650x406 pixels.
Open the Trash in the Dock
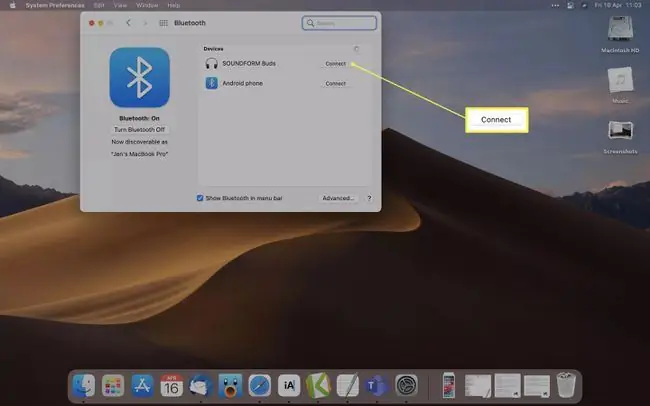pos(566,385)
